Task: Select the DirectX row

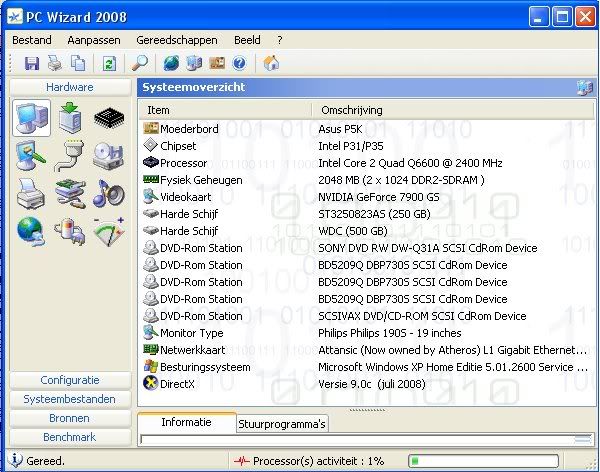Action: click(x=367, y=384)
